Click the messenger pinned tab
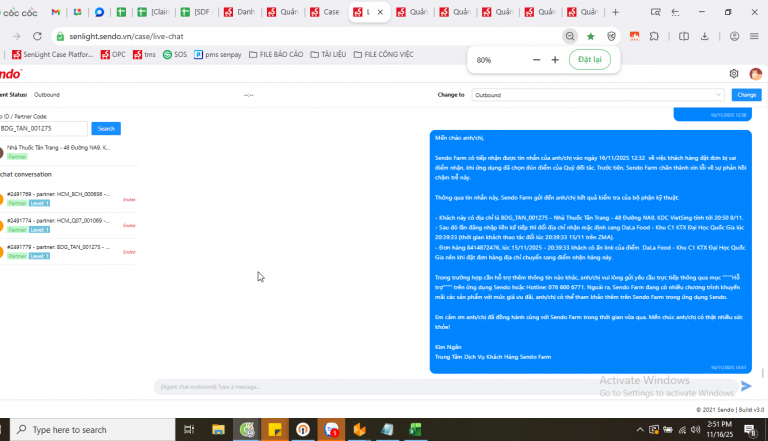Image resolution: width=768 pixels, height=441 pixels. click(x=99, y=12)
